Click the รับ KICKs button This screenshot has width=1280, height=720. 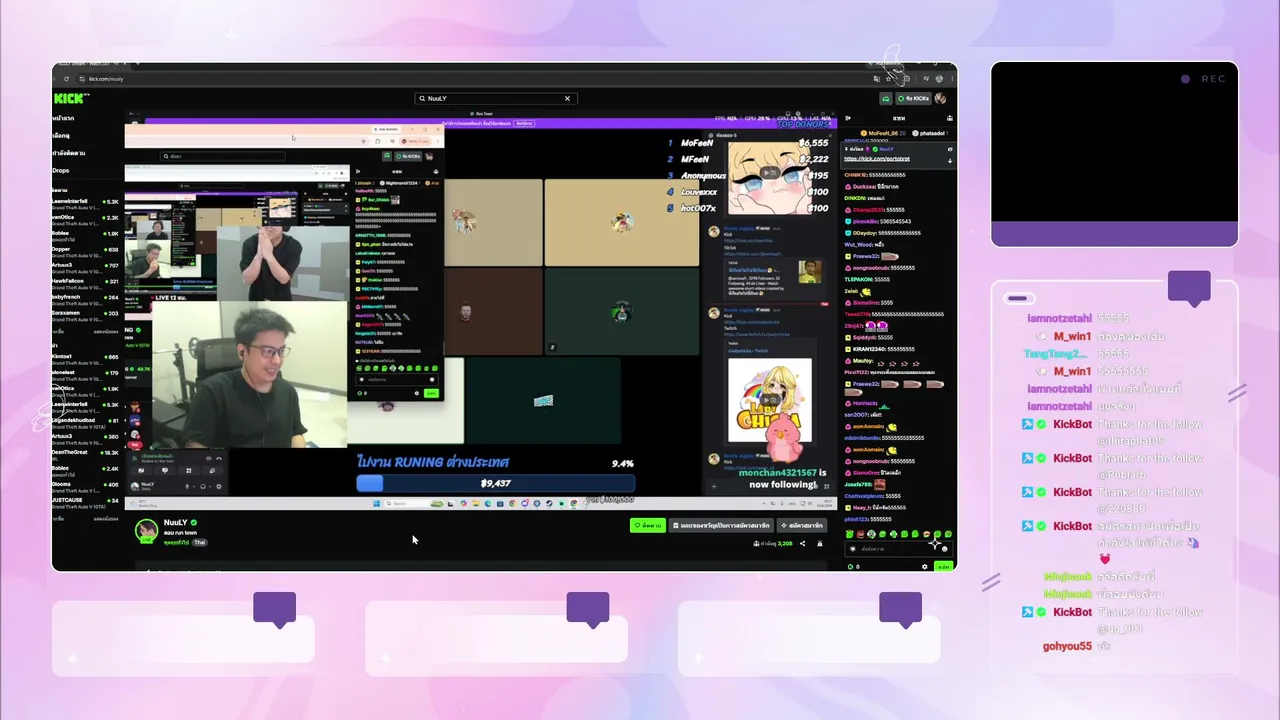click(914, 98)
